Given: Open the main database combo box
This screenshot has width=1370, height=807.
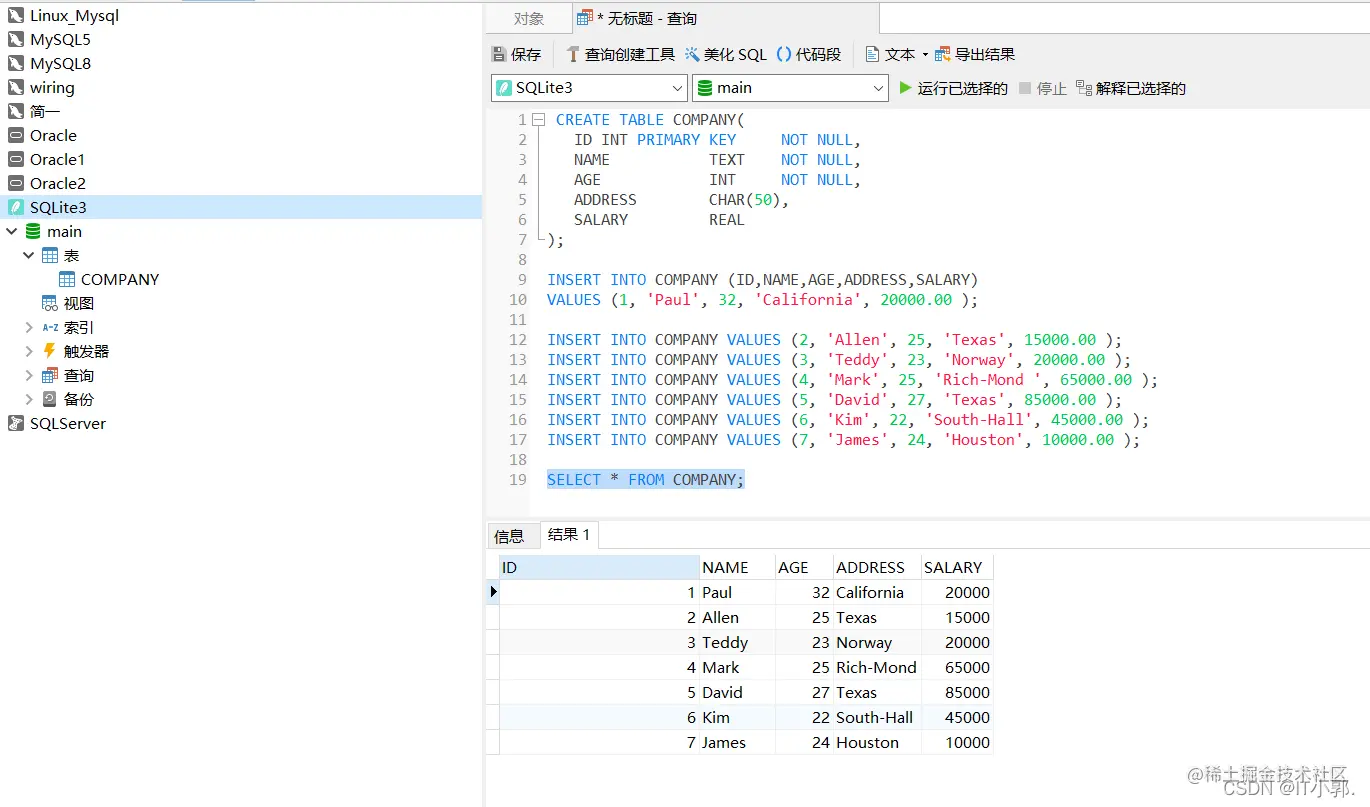Looking at the screenshot, I should pyautogui.click(x=790, y=88).
